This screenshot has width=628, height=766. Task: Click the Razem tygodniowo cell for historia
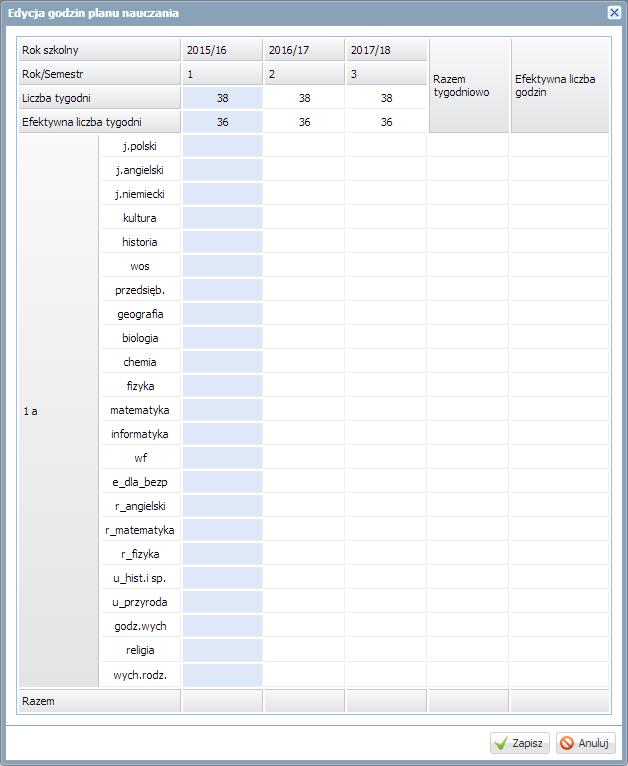469,241
